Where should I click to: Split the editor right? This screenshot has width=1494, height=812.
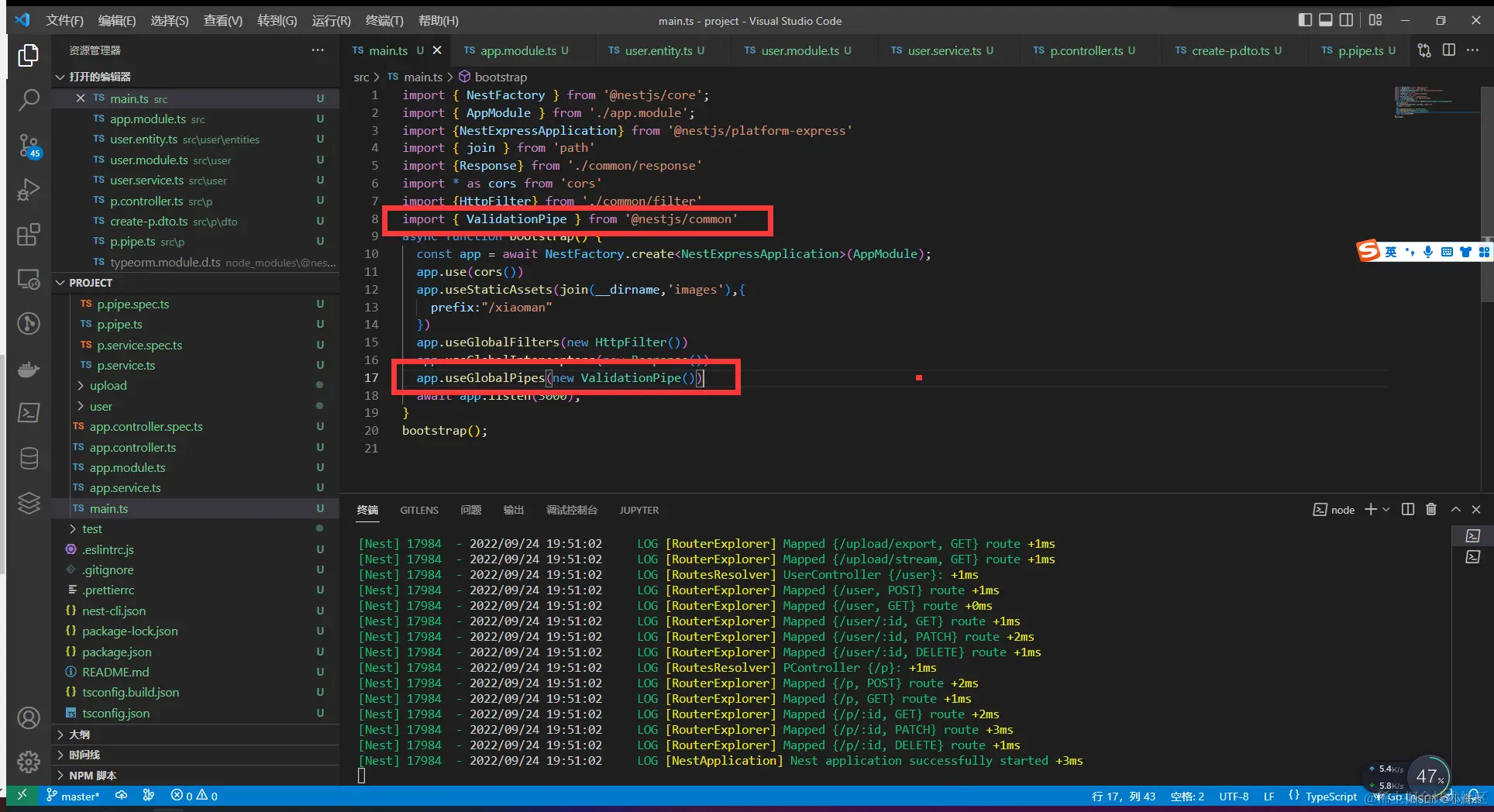click(x=1449, y=50)
